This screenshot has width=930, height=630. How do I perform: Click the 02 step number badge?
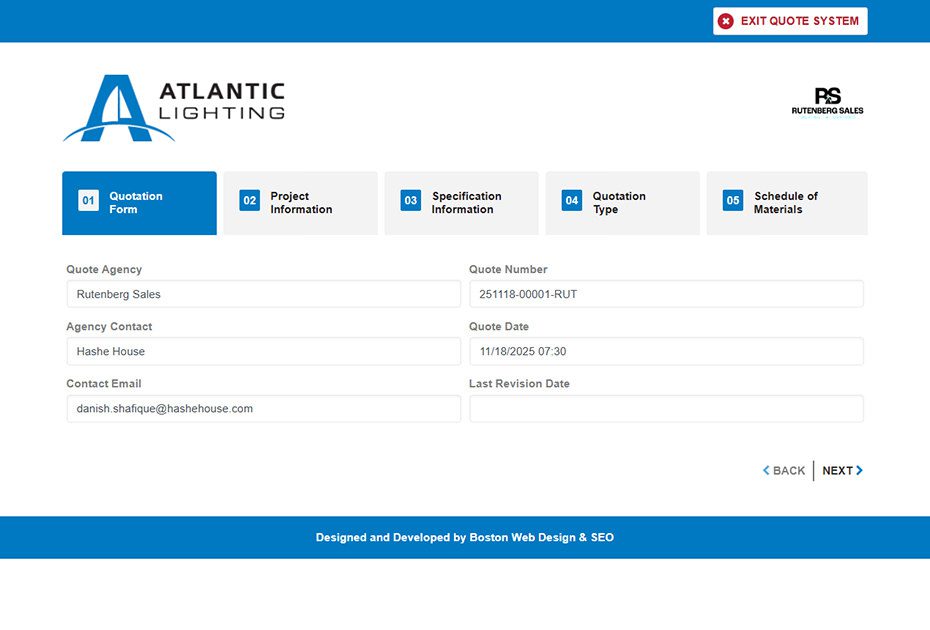coord(249,201)
